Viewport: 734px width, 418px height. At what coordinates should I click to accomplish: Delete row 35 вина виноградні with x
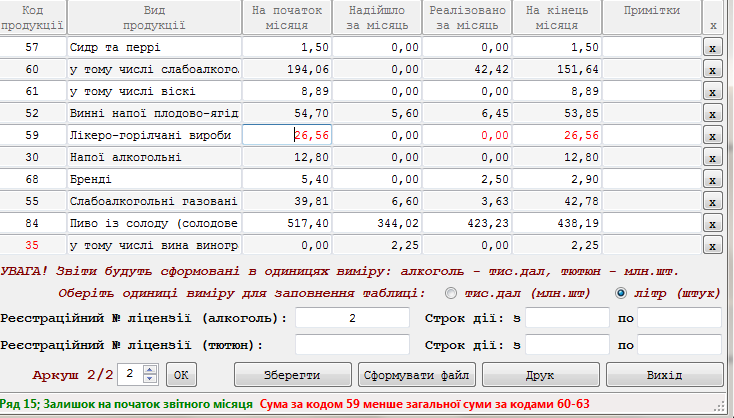(712, 245)
